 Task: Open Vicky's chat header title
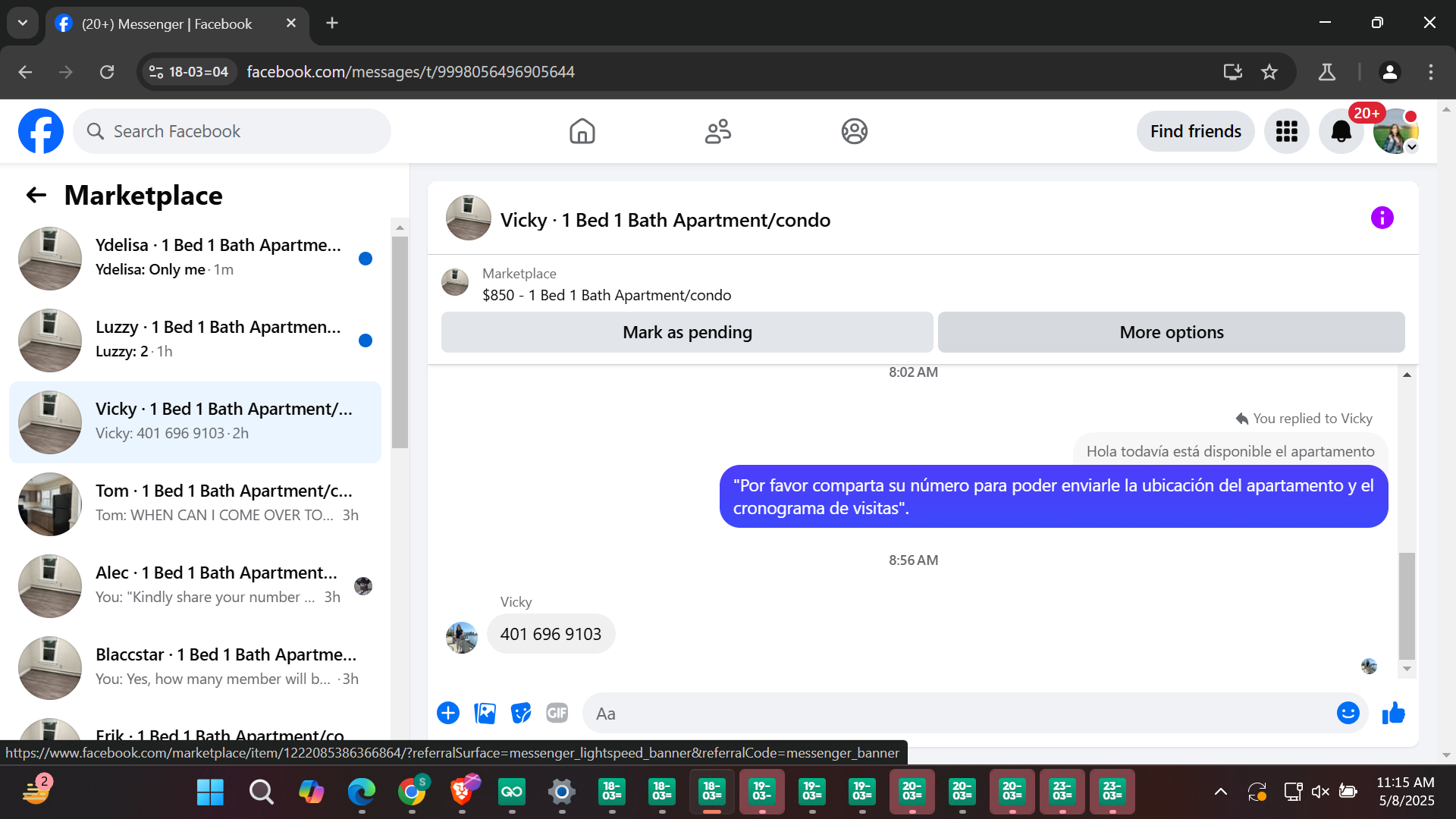pyautogui.click(x=665, y=220)
